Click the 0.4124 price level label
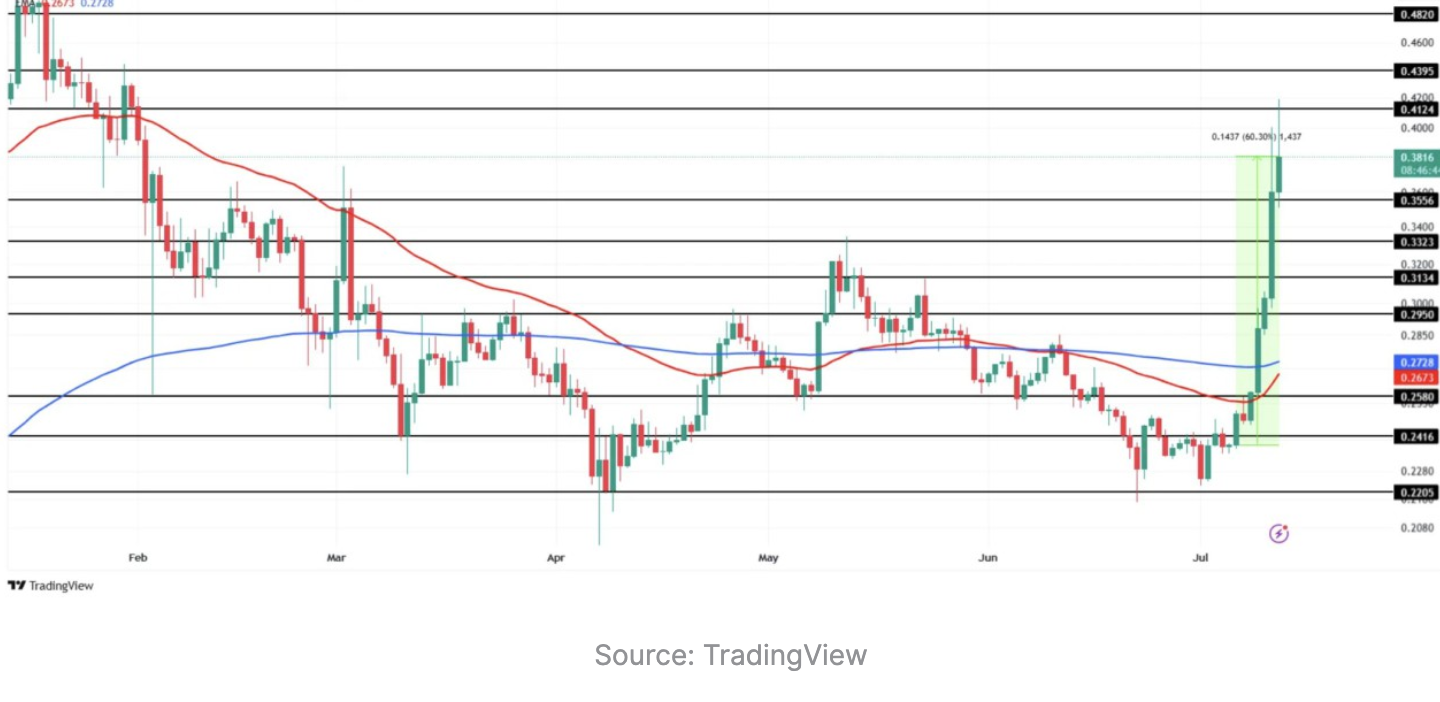Viewport: 1440px width, 702px height. coord(1416,108)
